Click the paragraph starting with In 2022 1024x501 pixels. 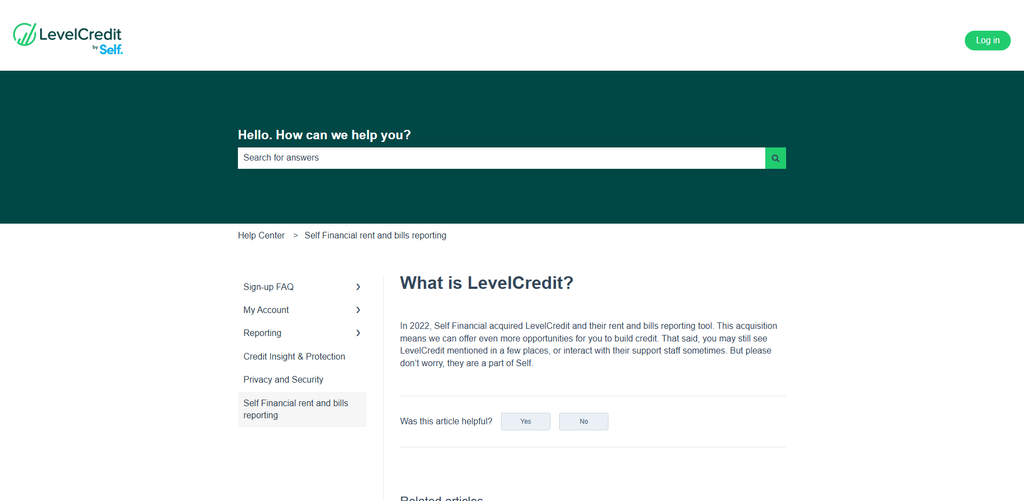(x=588, y=344)
